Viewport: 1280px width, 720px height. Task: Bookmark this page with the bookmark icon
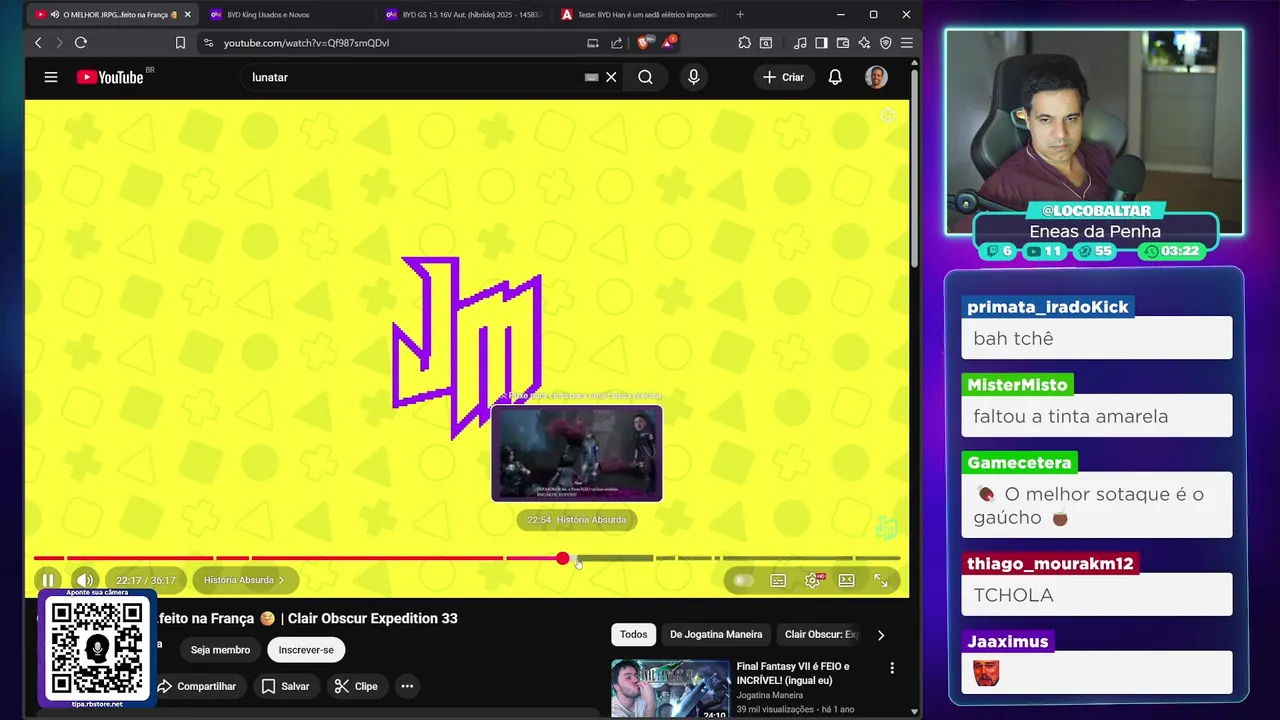coord(180,43)
